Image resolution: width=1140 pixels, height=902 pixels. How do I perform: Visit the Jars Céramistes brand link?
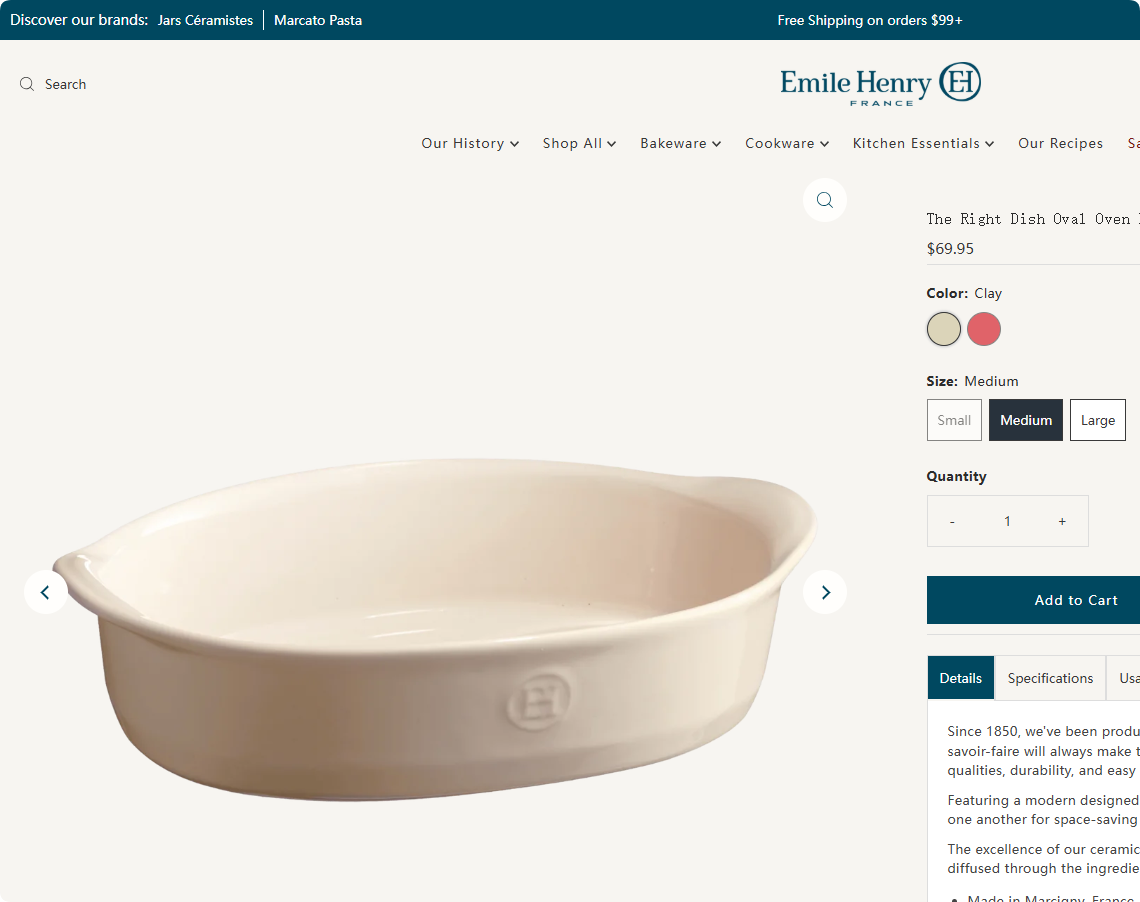pos(205,20)
